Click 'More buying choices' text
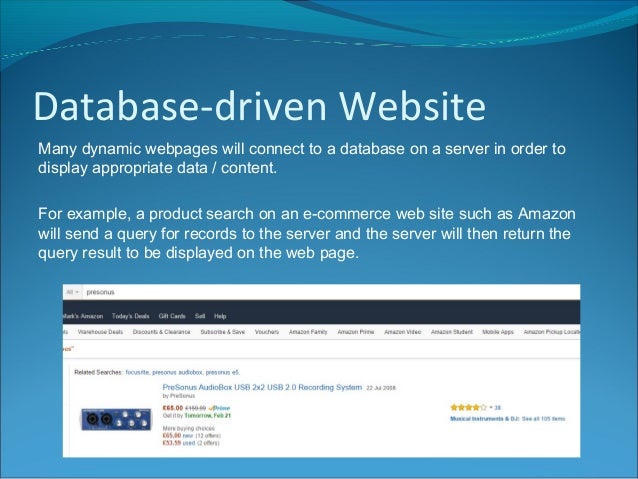Image resolution: width=638 pixels, height=479 pixels. click(x=188, y=428)
